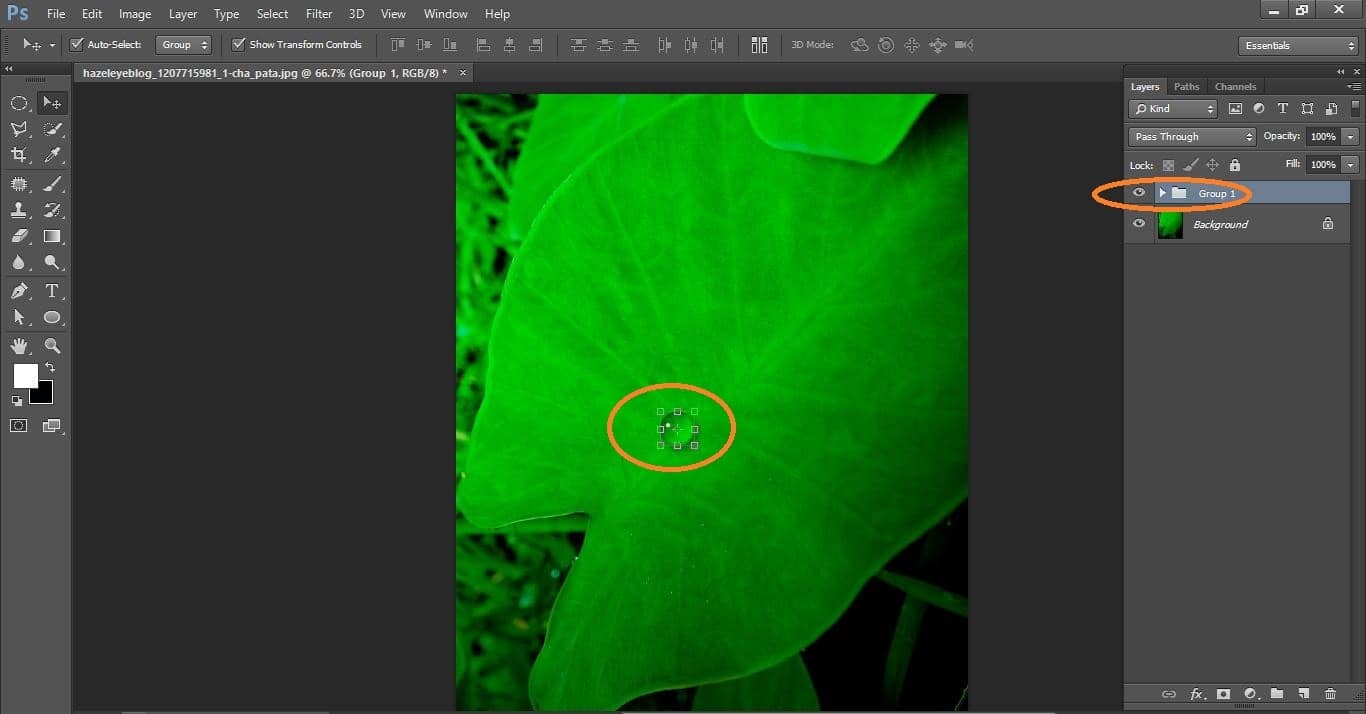Click the Background layer thumbnail
This screenshot has height=714, width=1366.
point(1171,224)
